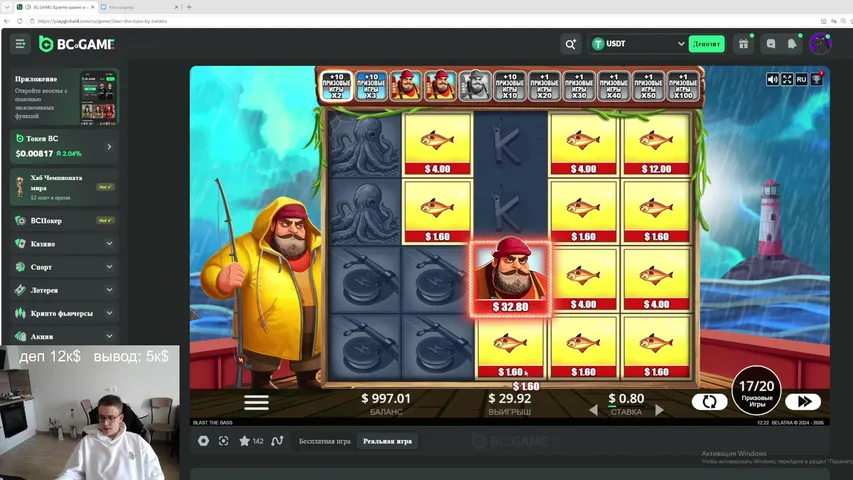Expand the Лотерея sidebar section
The width and height of the screenshot is (853, 480).
point(109,290)
